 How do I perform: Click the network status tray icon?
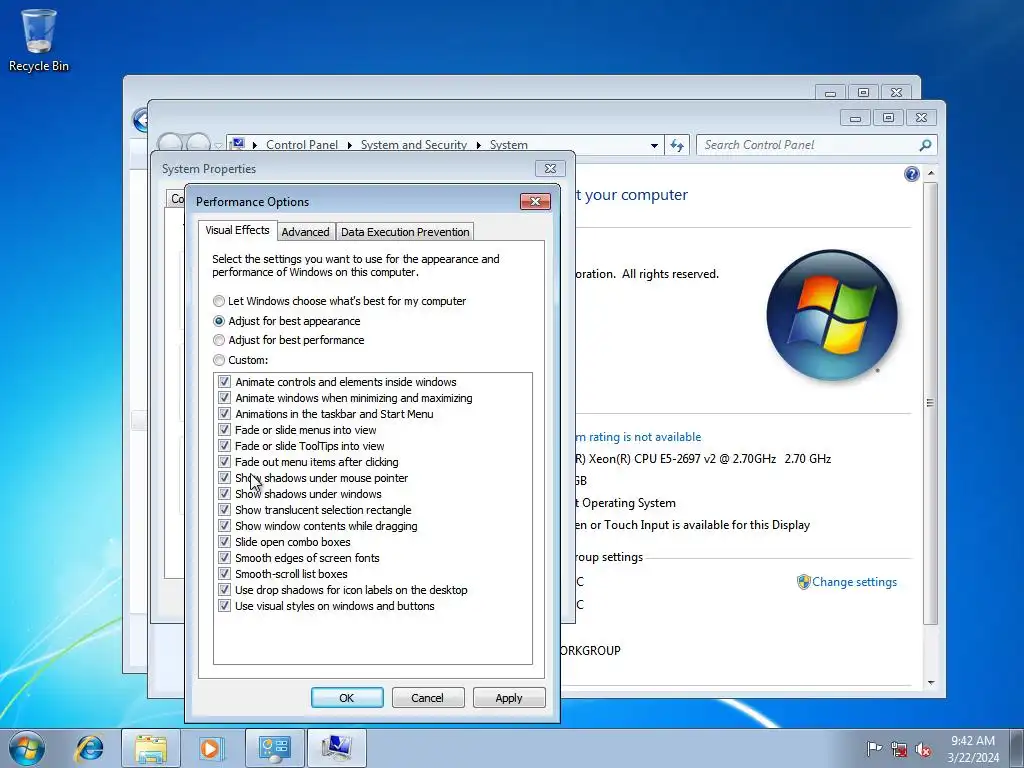899,749
